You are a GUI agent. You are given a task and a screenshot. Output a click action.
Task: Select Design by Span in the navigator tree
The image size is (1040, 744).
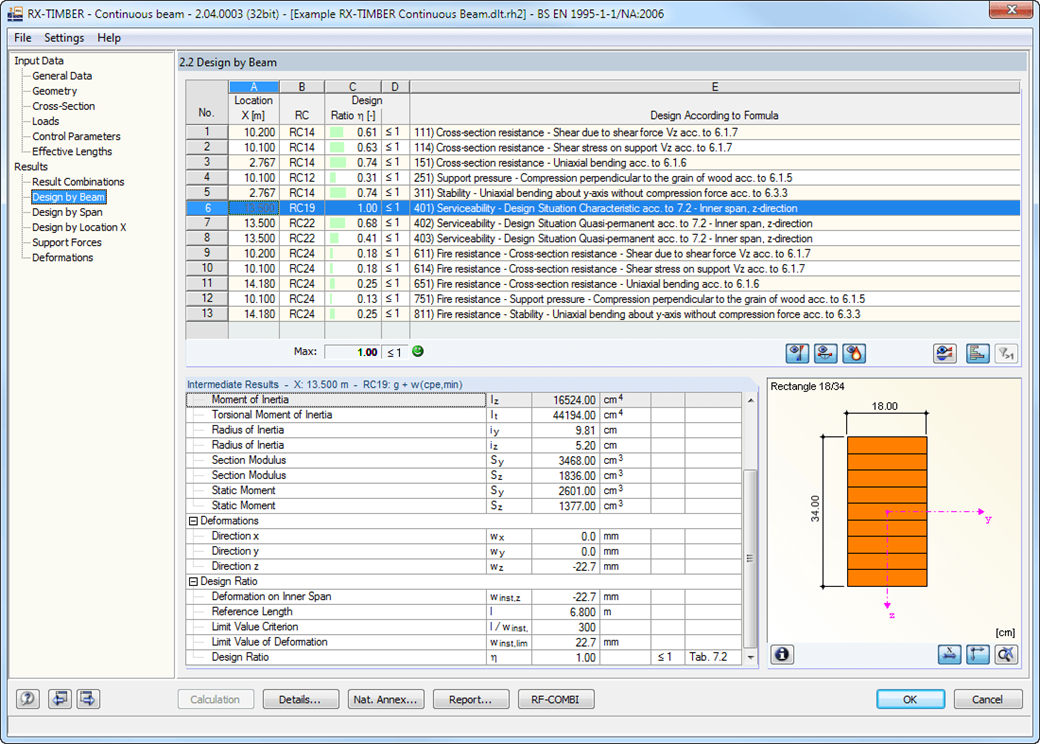(x=68, y=212)
